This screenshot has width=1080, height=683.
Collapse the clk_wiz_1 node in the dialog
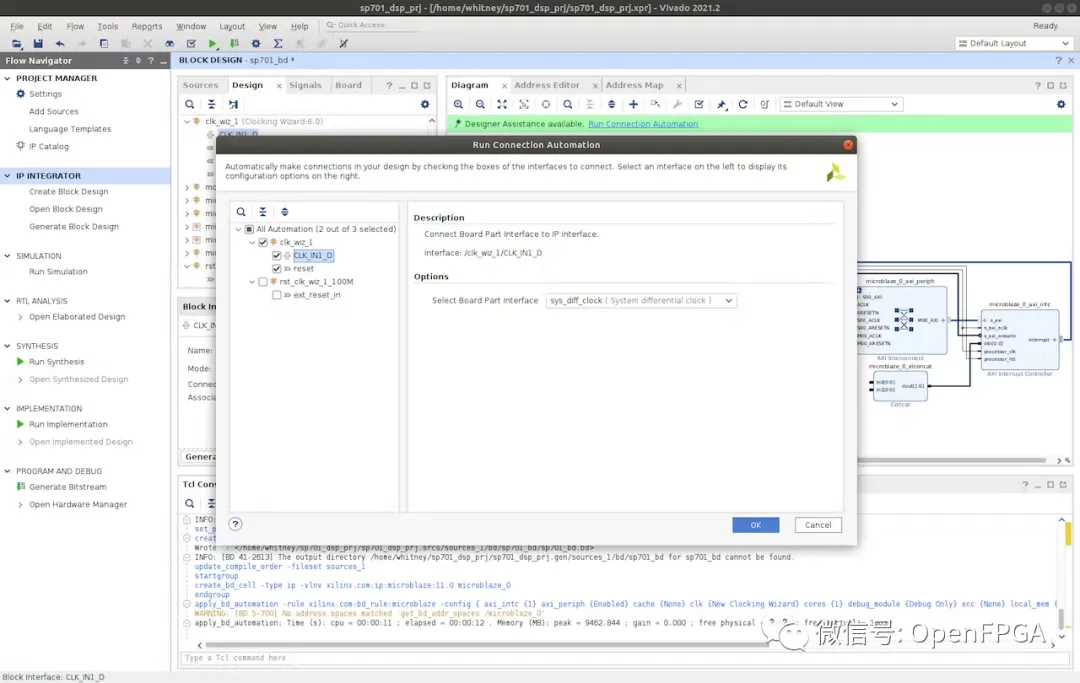click(252, 242)
